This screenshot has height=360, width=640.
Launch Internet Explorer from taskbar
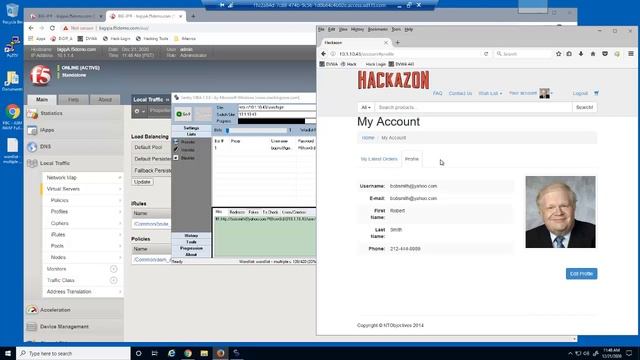[x=171, y=353]
